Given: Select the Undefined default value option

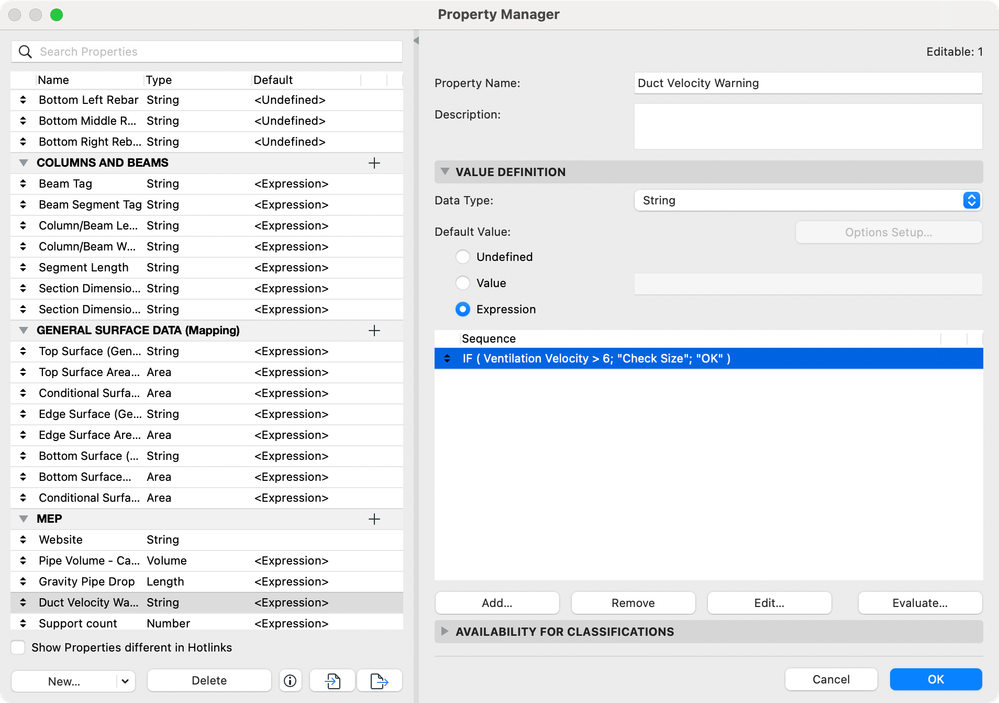Looking at the screenshot, I should point(463,257).
